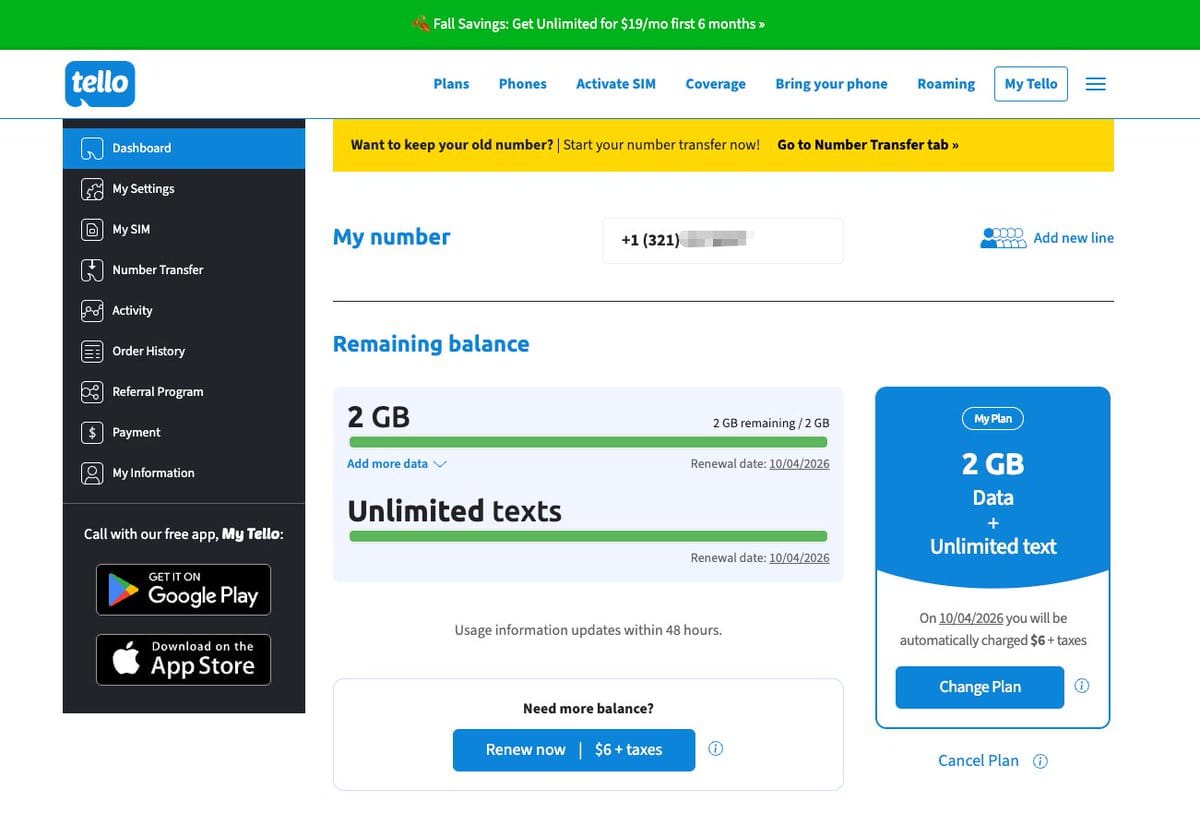This screenshot has height=813, width=1200.
Task: Open Roaming in top navigation
Action: tap(946, 84)
